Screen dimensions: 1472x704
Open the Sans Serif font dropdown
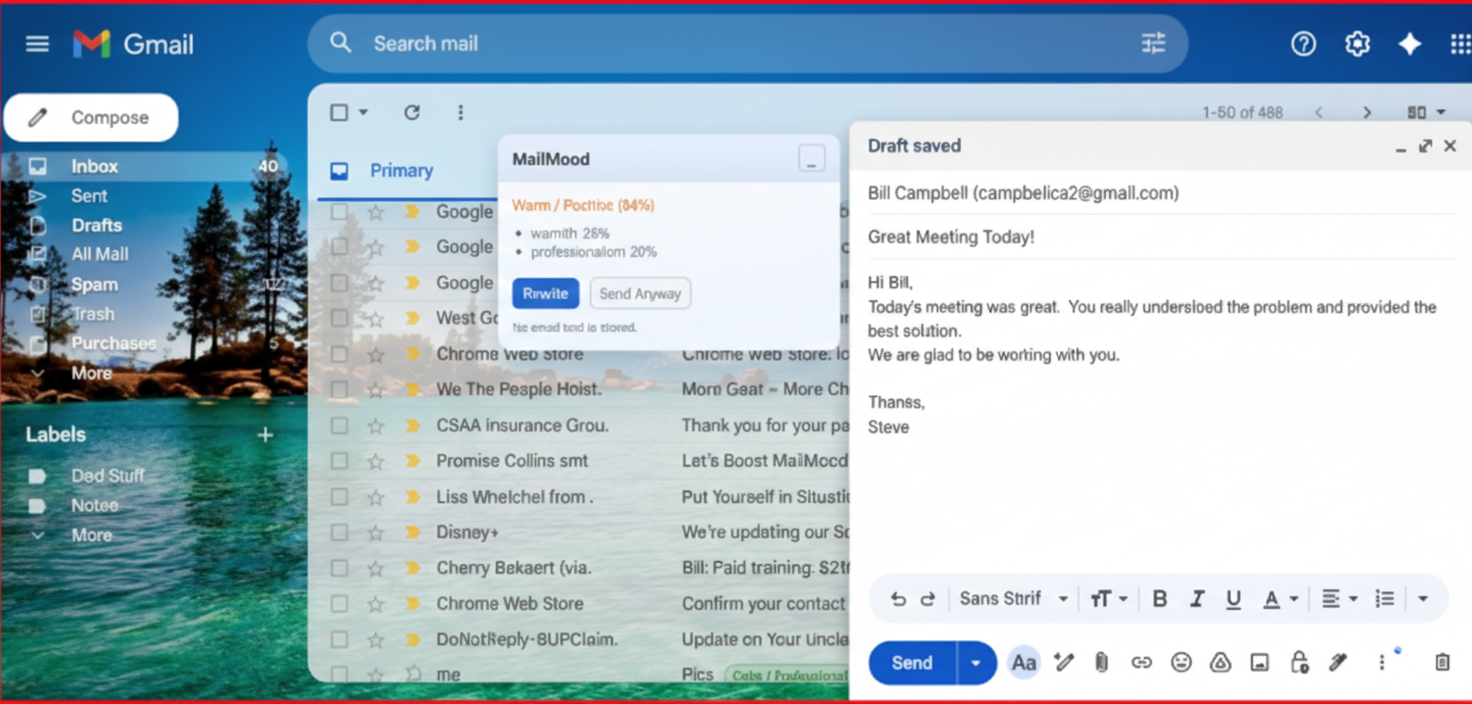[1003, 598]
